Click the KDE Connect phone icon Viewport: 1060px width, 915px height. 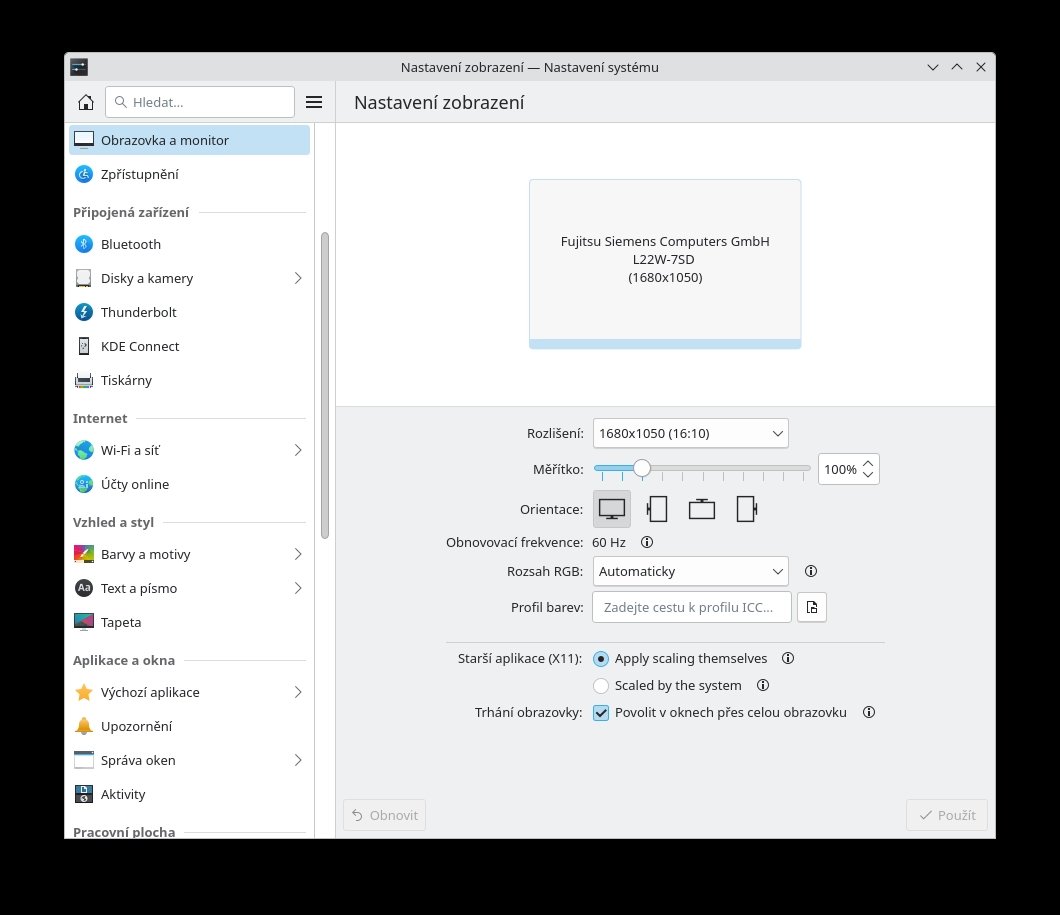coord(84,346)
